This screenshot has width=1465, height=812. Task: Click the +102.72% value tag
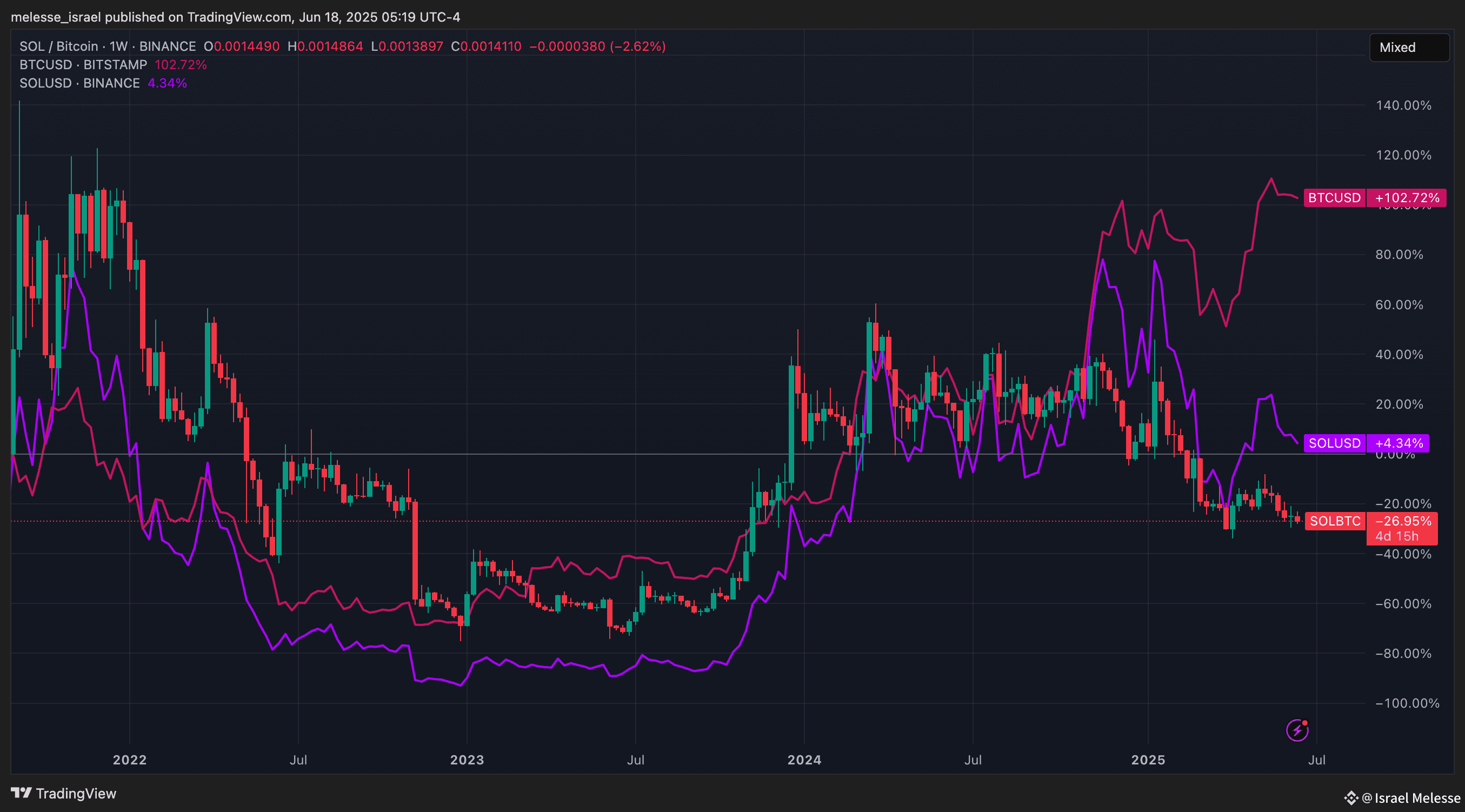[x=1407, y=198]
